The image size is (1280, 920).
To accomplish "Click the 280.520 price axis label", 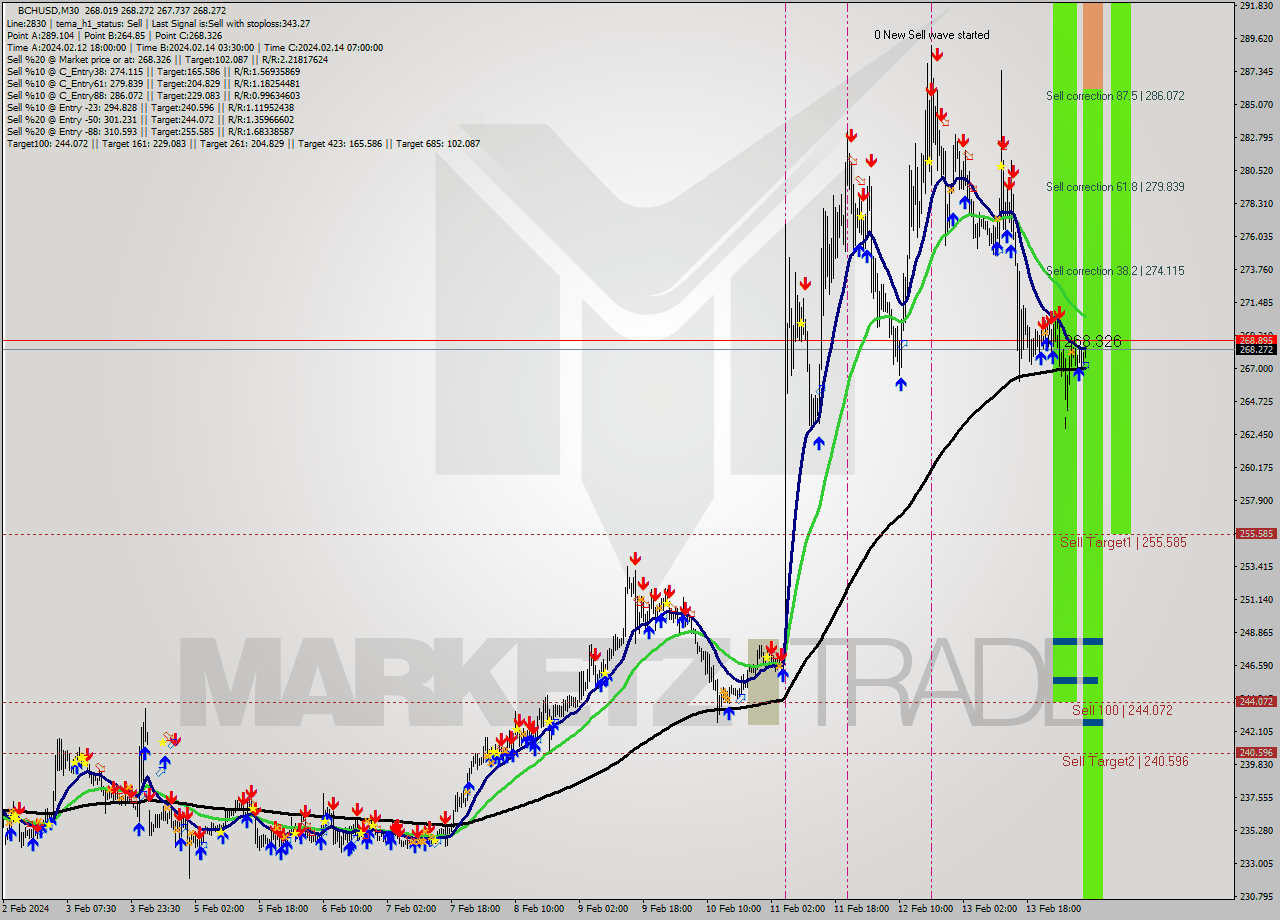I will click(x=1256, y=171).
